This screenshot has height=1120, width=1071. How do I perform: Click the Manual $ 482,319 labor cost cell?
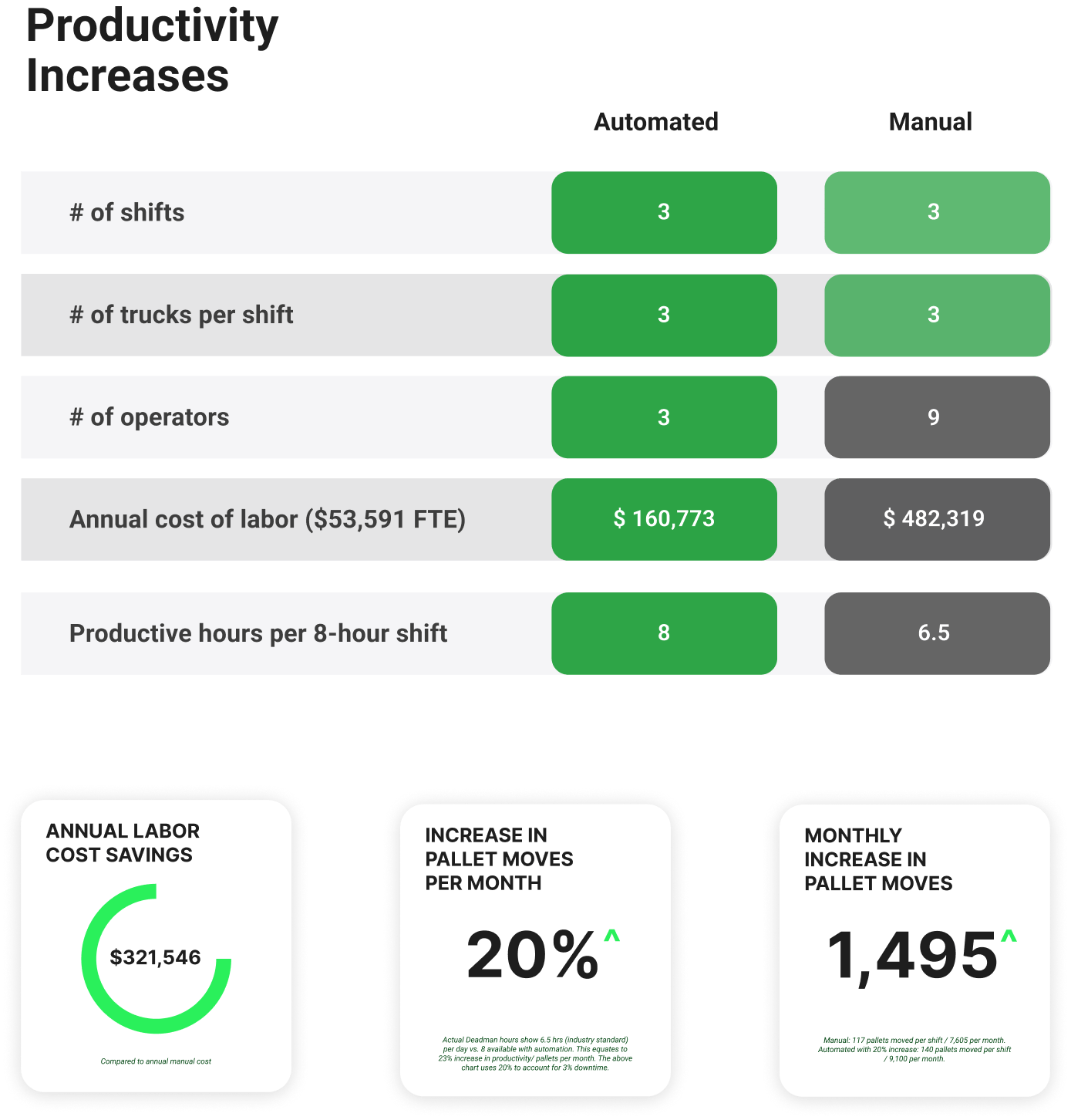(934, 519)
